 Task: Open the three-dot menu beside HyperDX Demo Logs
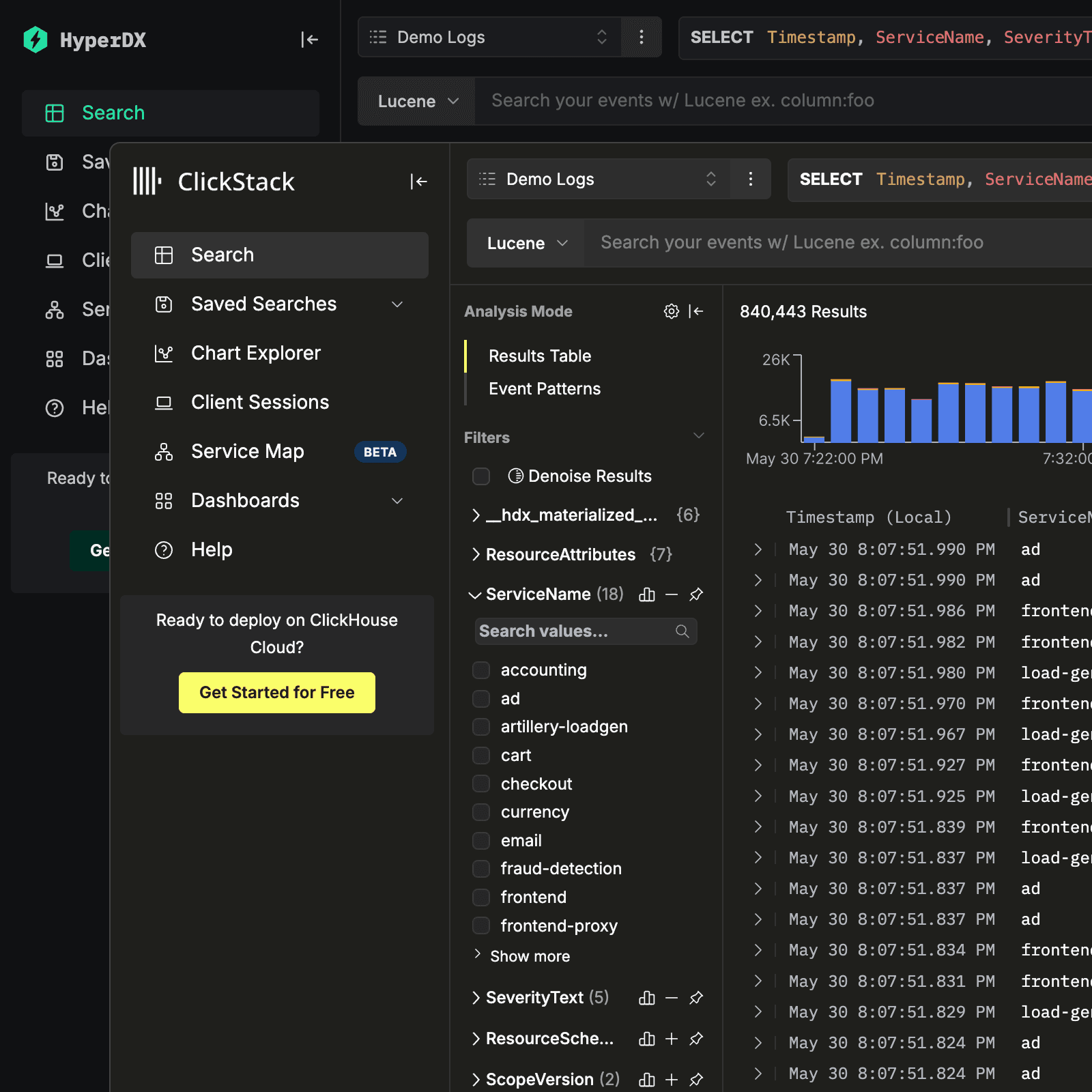[x=642, y=37]
